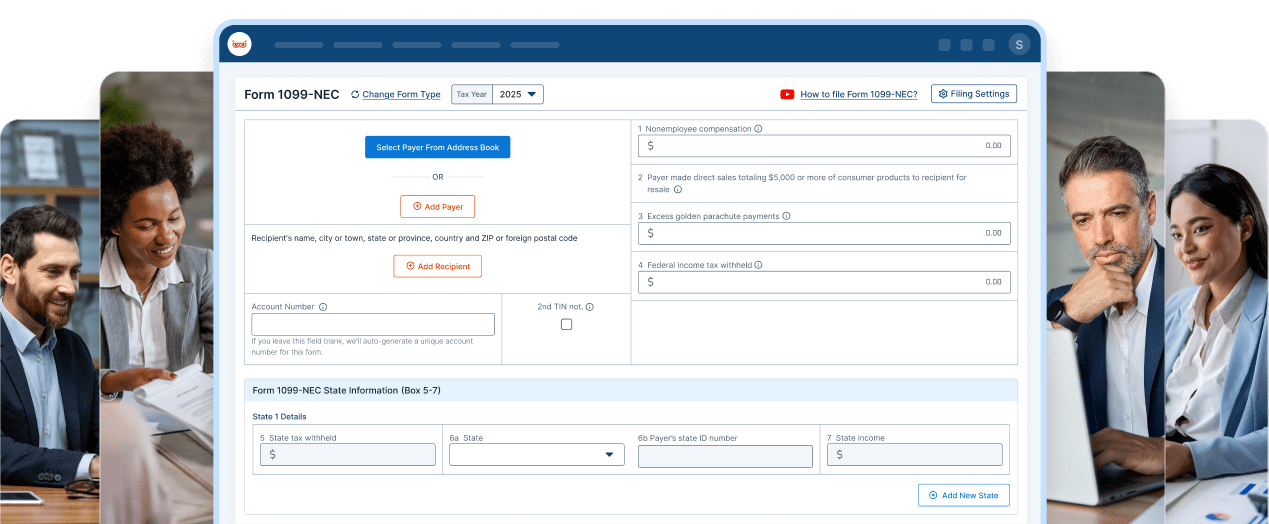Click info icon after direct sales resale text
This screenshot has width=1269, height=524.
(x=678, y=189)
